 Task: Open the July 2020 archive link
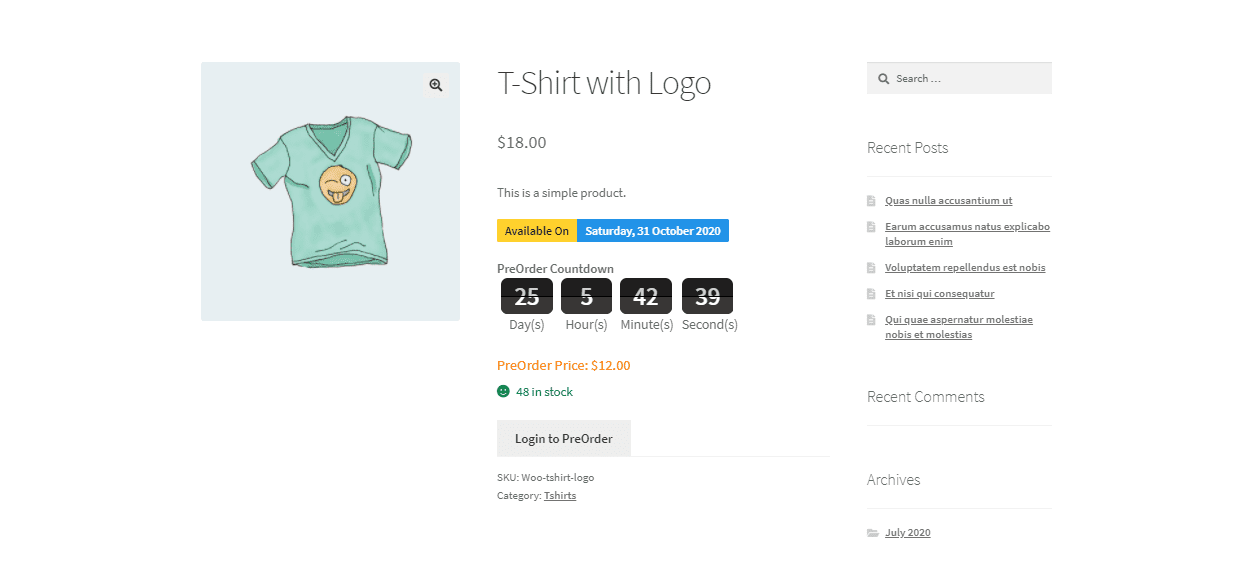pyautogui.click(x=907, y=533)
